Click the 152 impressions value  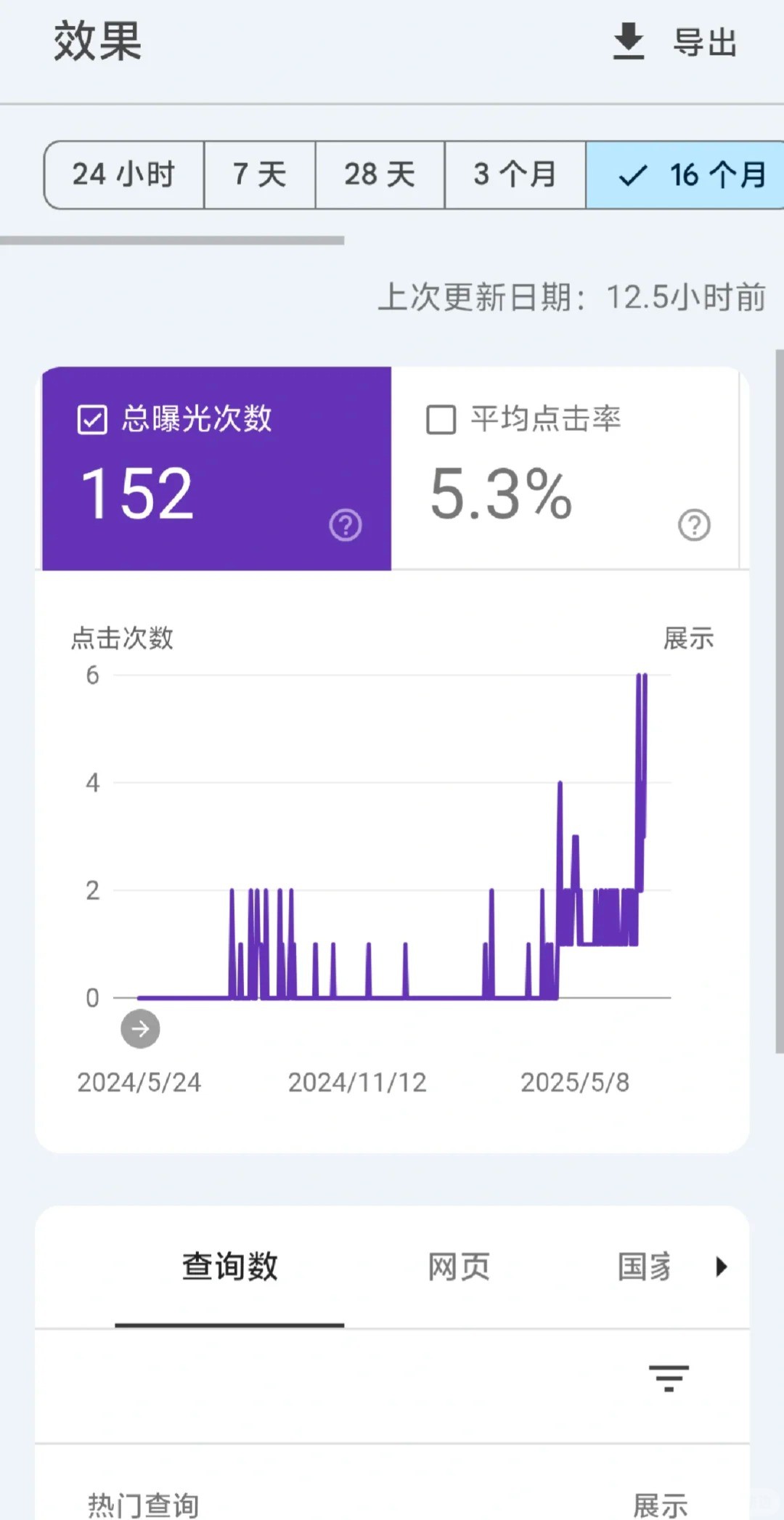(x=137, y=494)
